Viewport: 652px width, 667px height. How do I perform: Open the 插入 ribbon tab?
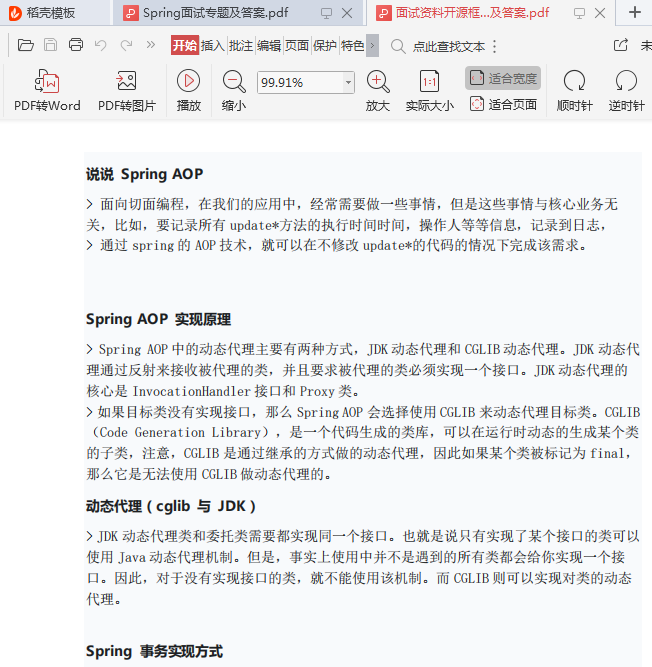coord(213,46)
